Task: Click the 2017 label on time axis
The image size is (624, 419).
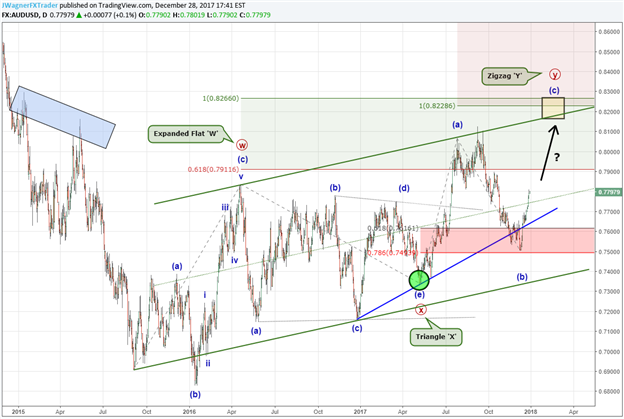Action: [360, 412]
